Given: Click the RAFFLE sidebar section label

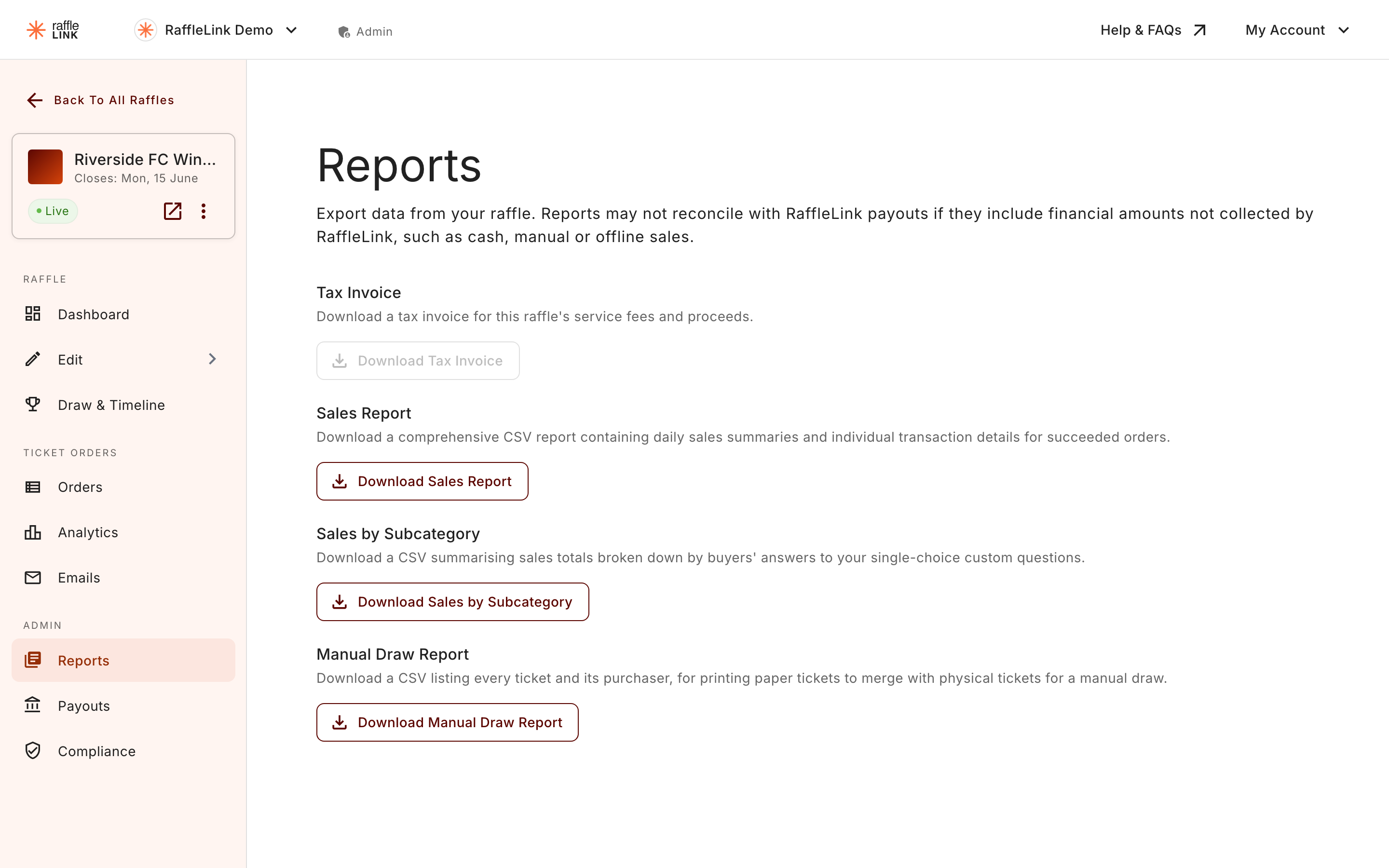Looking at the screenshot, I should pyautogui.click(x=45, y=280).
